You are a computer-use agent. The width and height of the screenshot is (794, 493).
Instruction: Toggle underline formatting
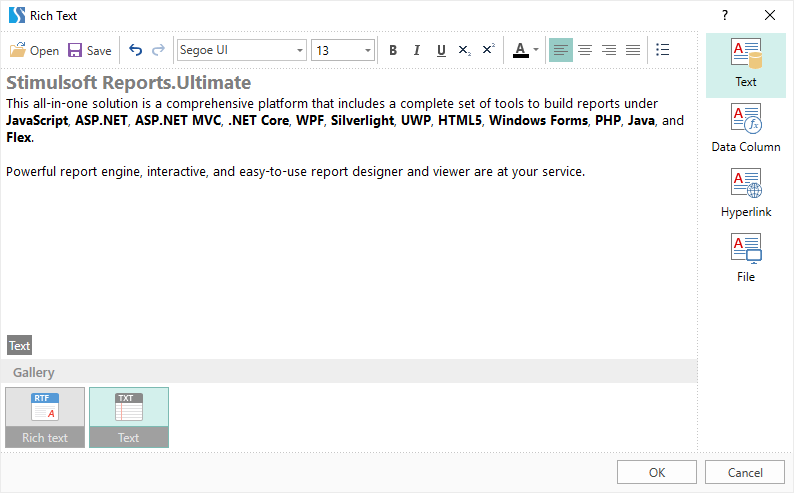(441, 50)
